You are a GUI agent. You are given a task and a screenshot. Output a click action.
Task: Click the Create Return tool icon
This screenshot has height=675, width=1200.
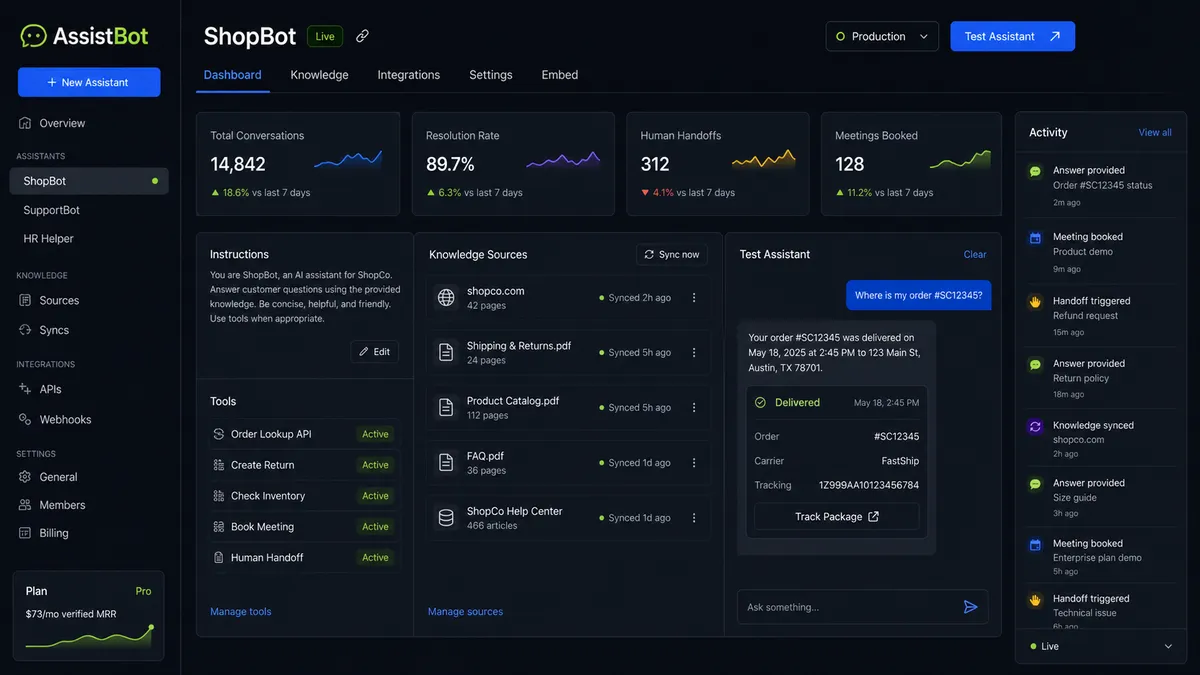pyautogui.click(x=219, y=465)
